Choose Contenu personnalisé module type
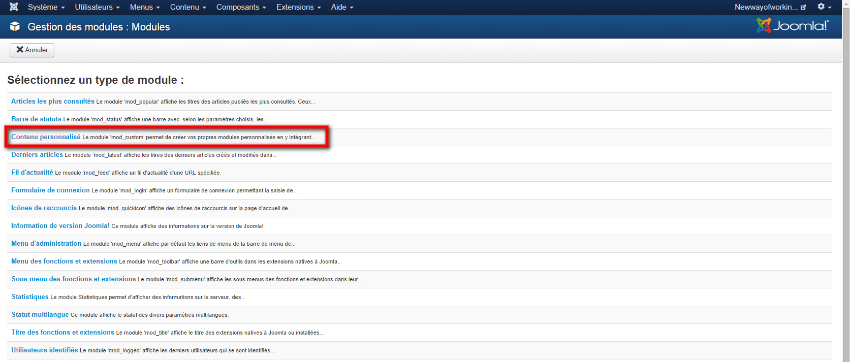This screenshot has width=850, height=362. [x=46, y=137]
